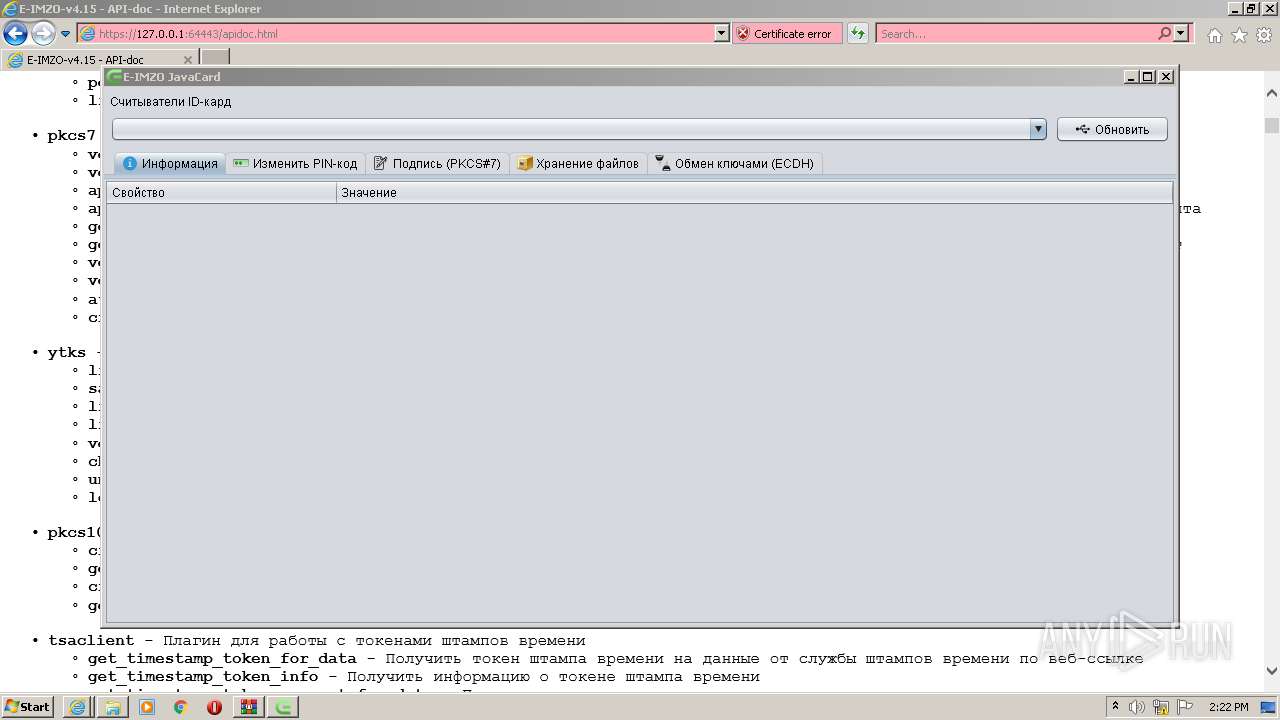The width and height of the screenshot is (1280, 720).
Task: Open WinRAR taskbar icon
Action: point(249,707)
